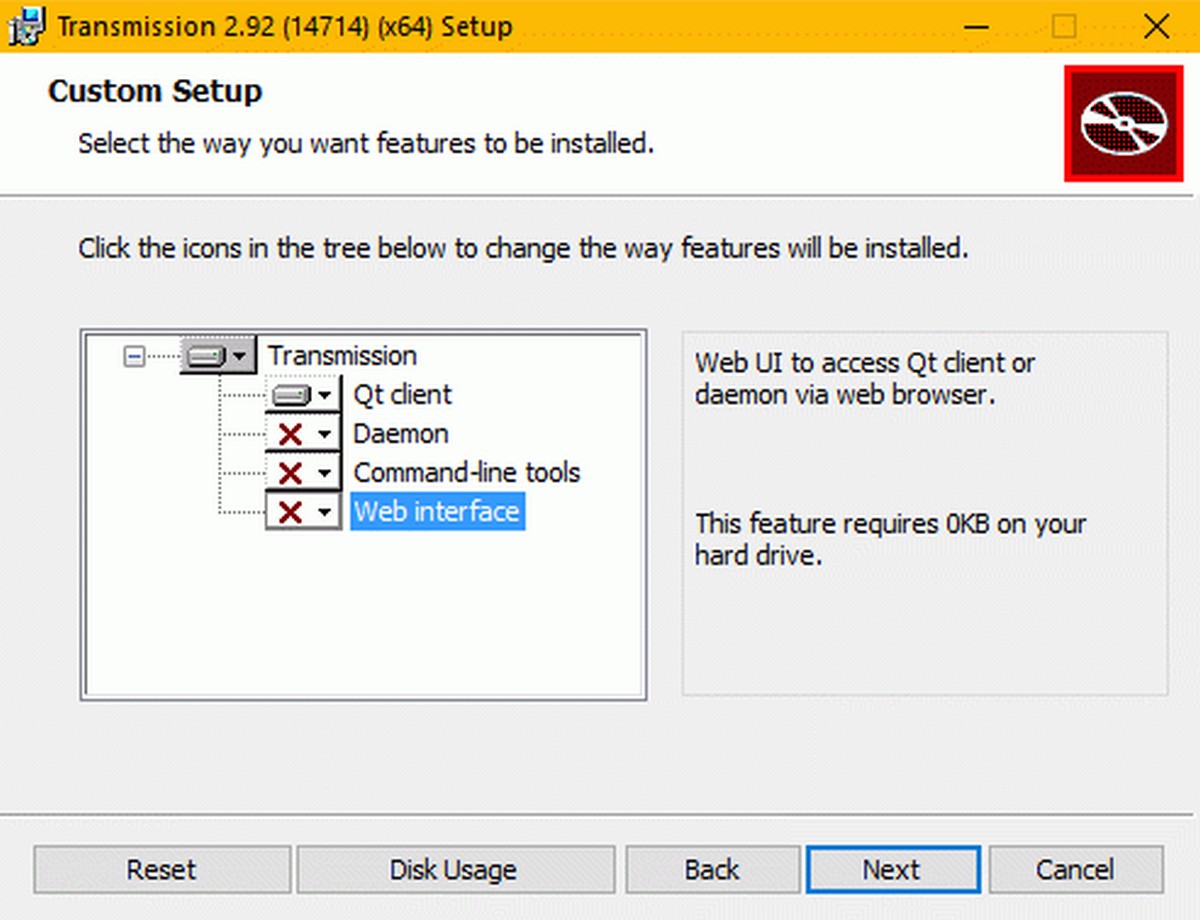Select the Qt client feature row
The height and width of the screenshot is (920, 1200).
(402, 395)
